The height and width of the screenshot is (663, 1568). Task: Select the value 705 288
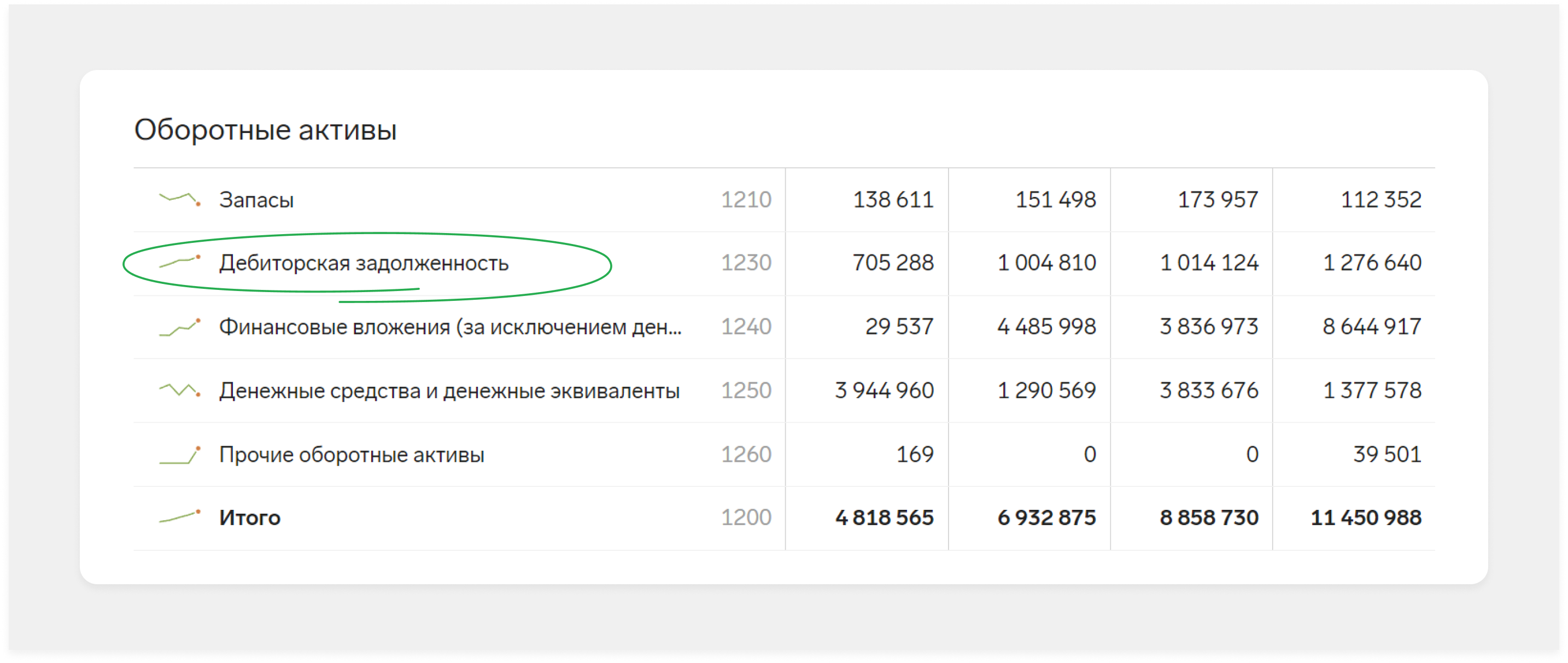click(893, 263)
